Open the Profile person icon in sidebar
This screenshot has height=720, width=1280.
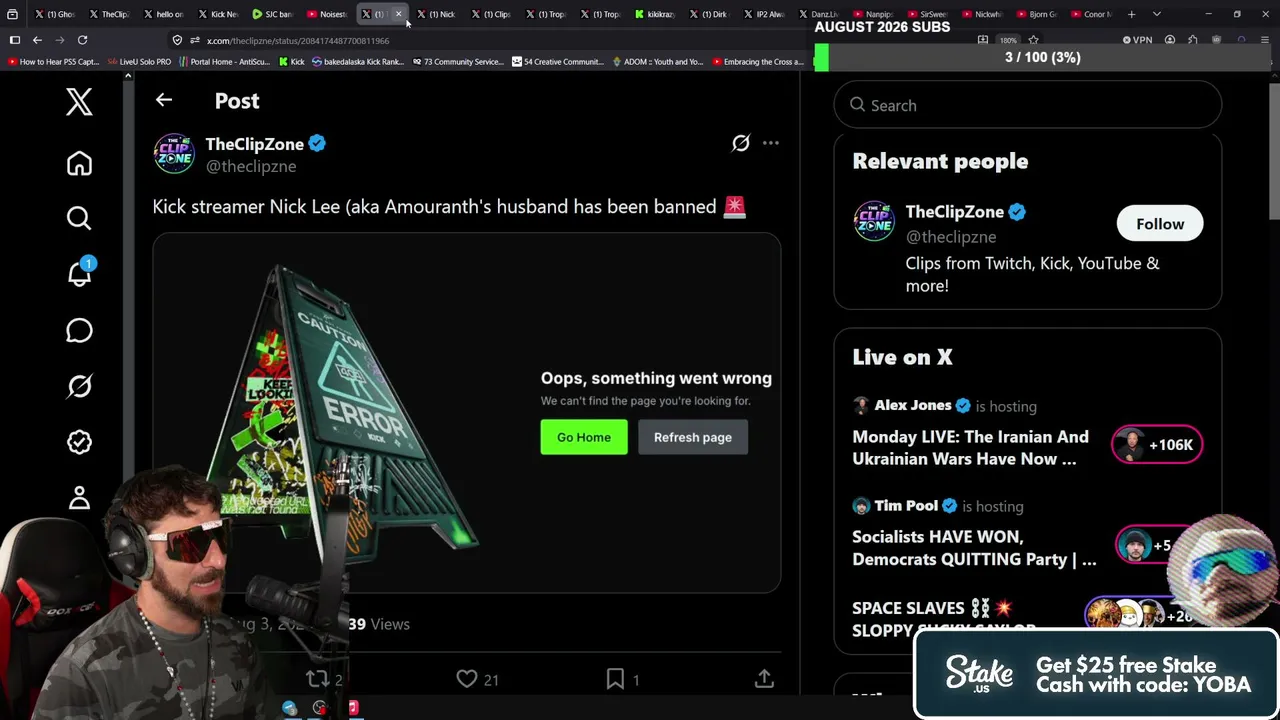pos(79,497)
